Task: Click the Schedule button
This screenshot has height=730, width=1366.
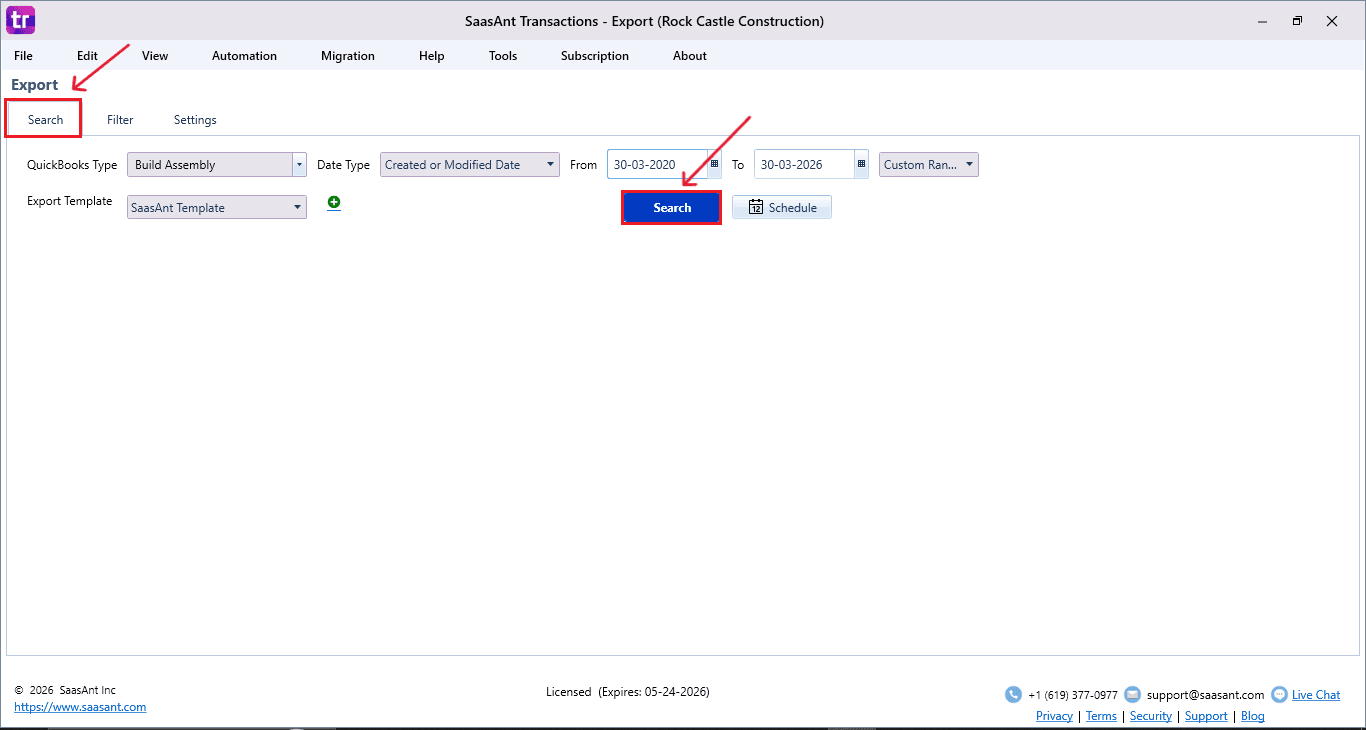Action: point(782,208)
